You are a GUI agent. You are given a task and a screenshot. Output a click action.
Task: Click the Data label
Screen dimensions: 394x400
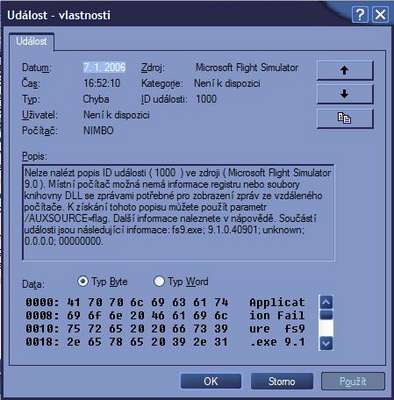tap(33, 284)
